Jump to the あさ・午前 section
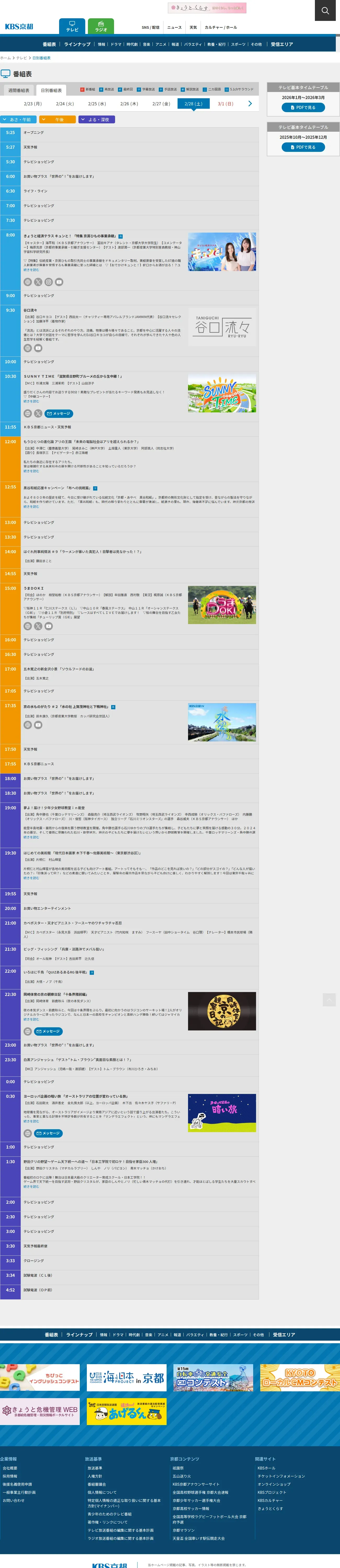Viewport: 340px width, 1568px height. tap(19, 119)
